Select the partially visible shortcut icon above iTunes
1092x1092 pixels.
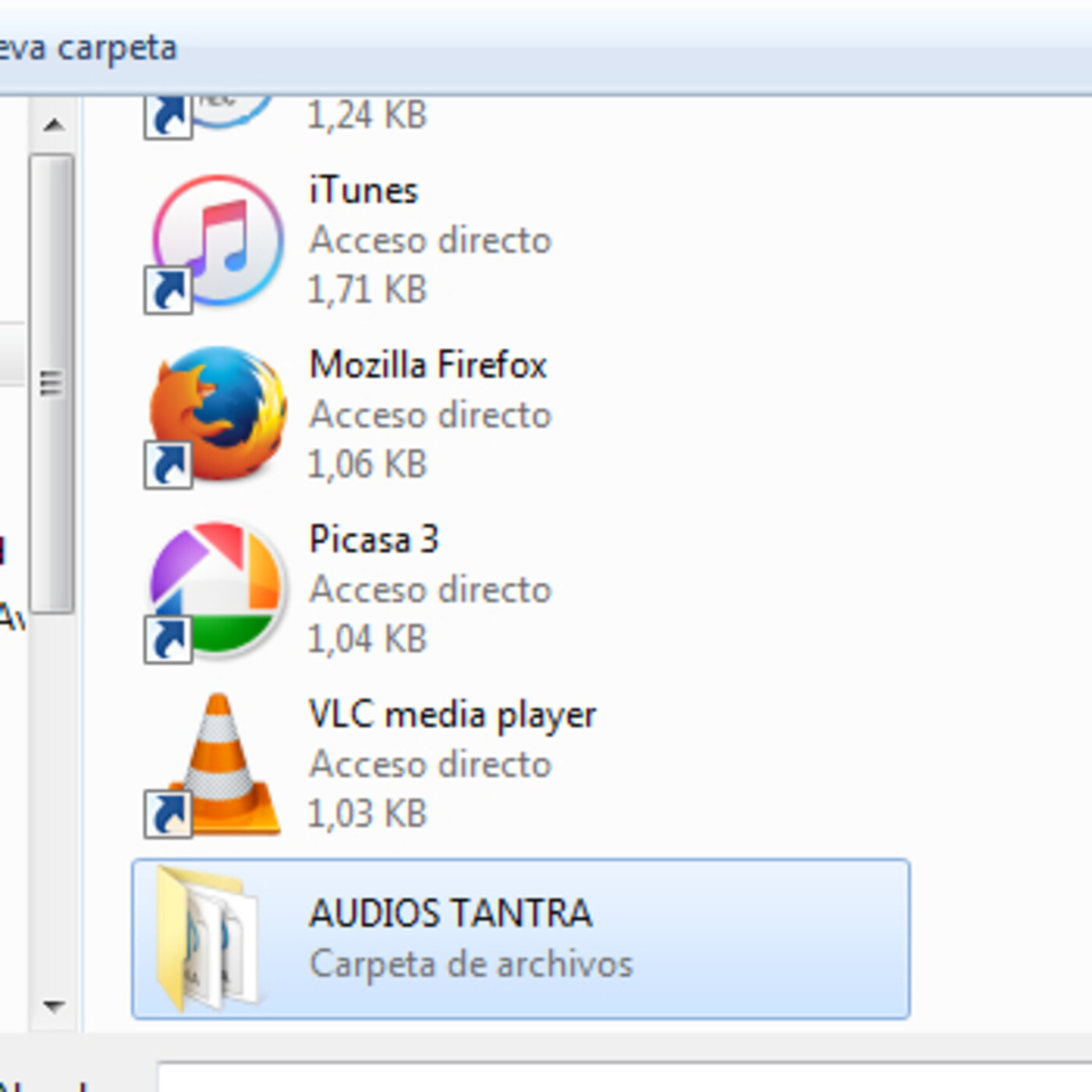(209, 119)
